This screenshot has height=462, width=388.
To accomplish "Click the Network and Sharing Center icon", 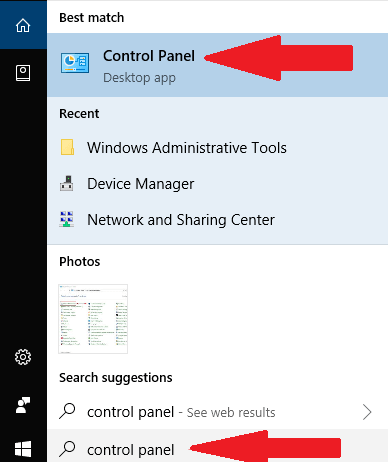I will click(67, 219).
